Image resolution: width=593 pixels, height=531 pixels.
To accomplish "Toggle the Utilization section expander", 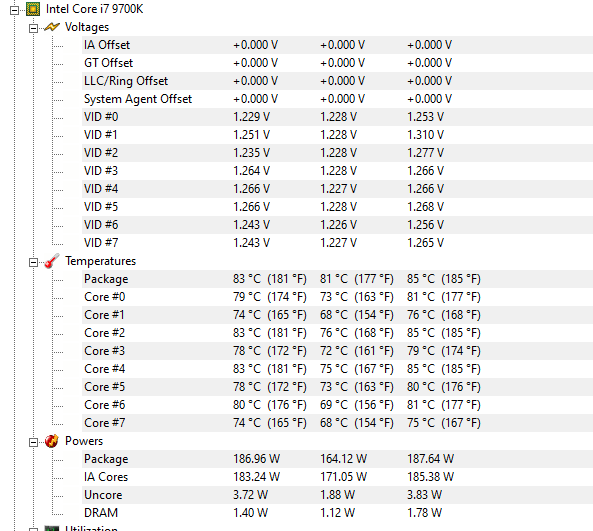I will 33,529.
